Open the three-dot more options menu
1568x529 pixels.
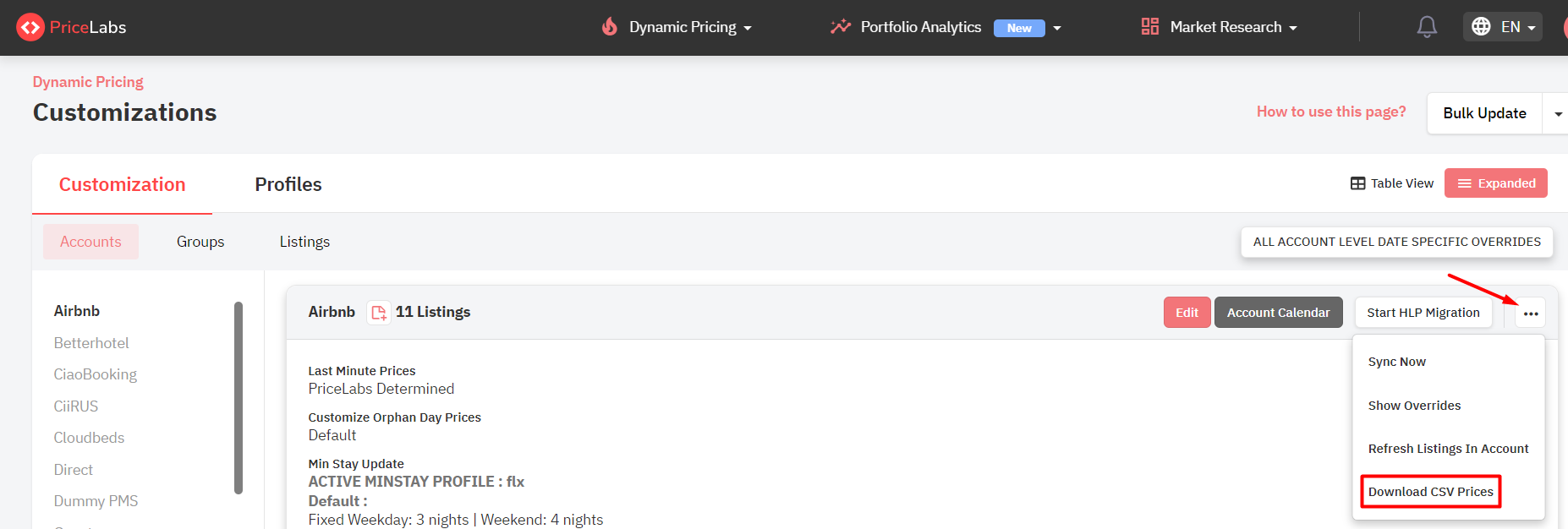click(x=1531, y=313)
